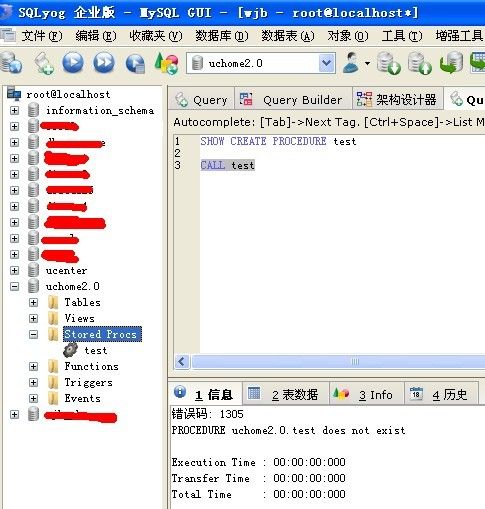This screenshot has height=509, width=485.
Task: Collapse the uchome2.0 database node
Action: point(14,286)
